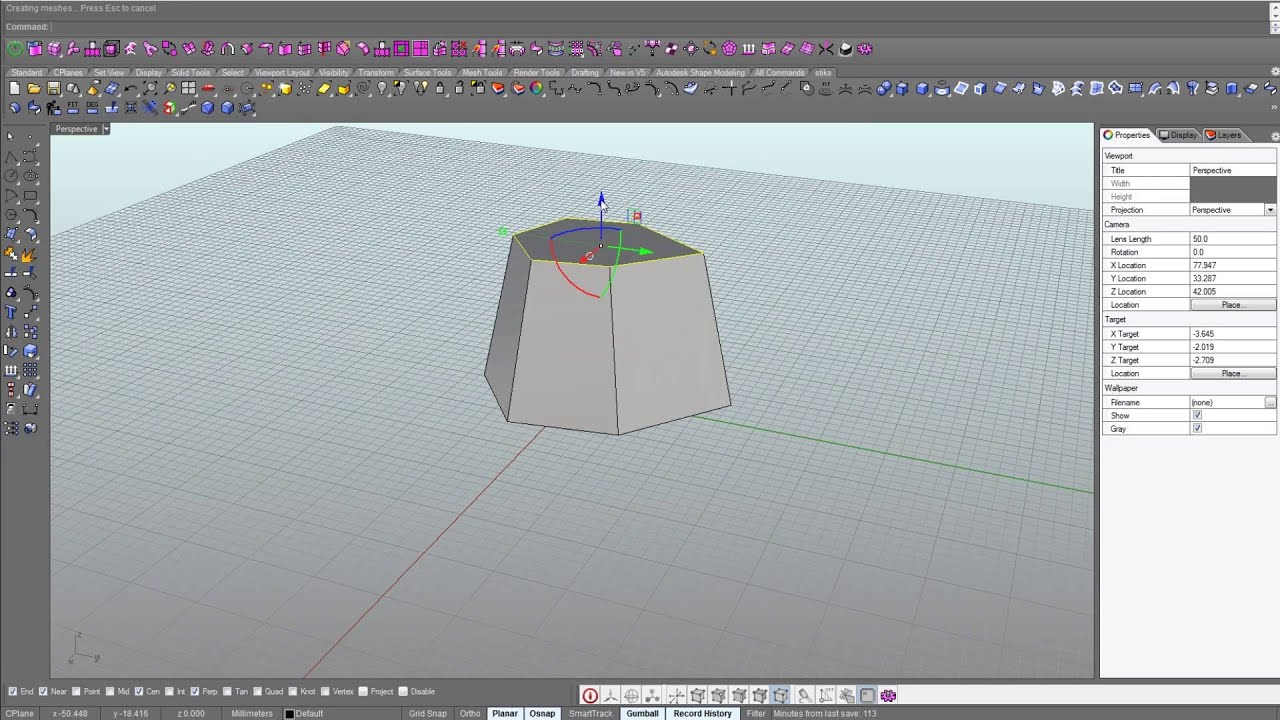The width and height of the screenshot is (1280, 720).
Task: Switch to the Display panel tab
Action: (x=1178, y=135)
